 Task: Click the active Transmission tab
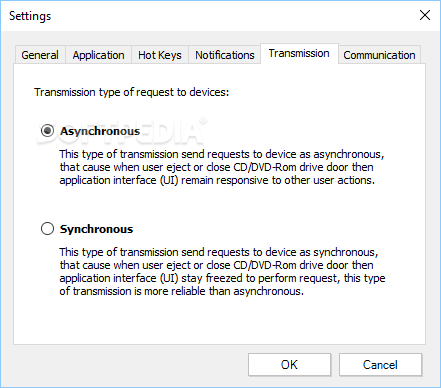[299, 53]
